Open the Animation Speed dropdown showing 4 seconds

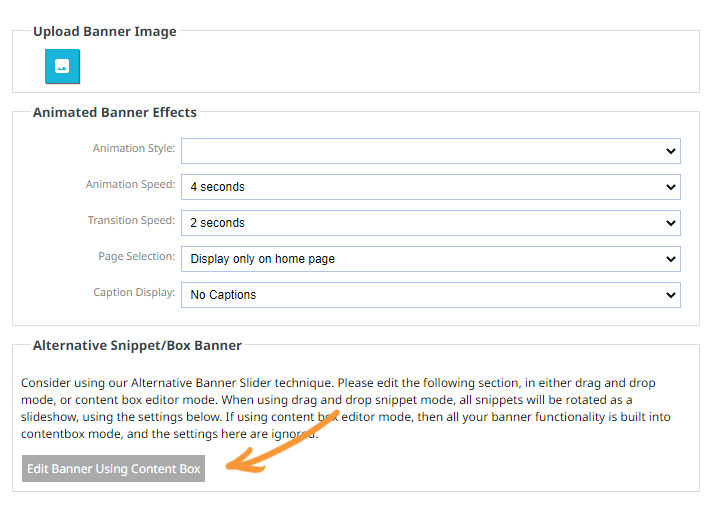point(430,187)
